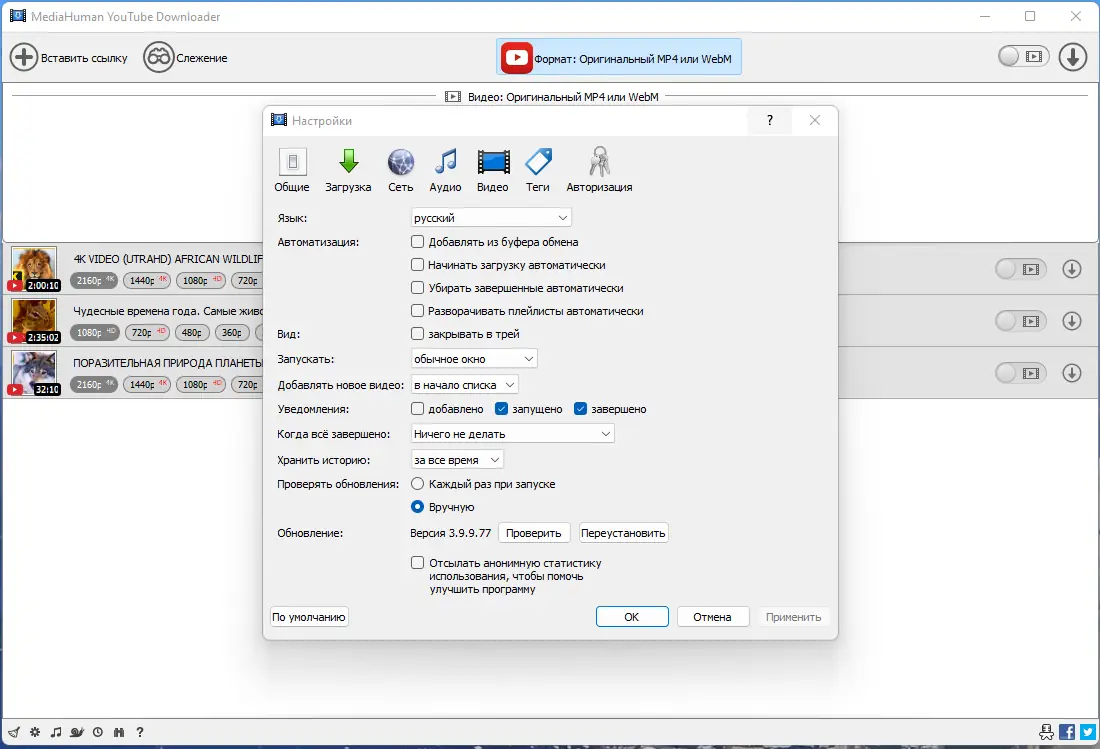Image resolution: width=1100 pixels, height=749 pixels.
Task: Open Хранить историю dropdown
Action: [457, 460]
